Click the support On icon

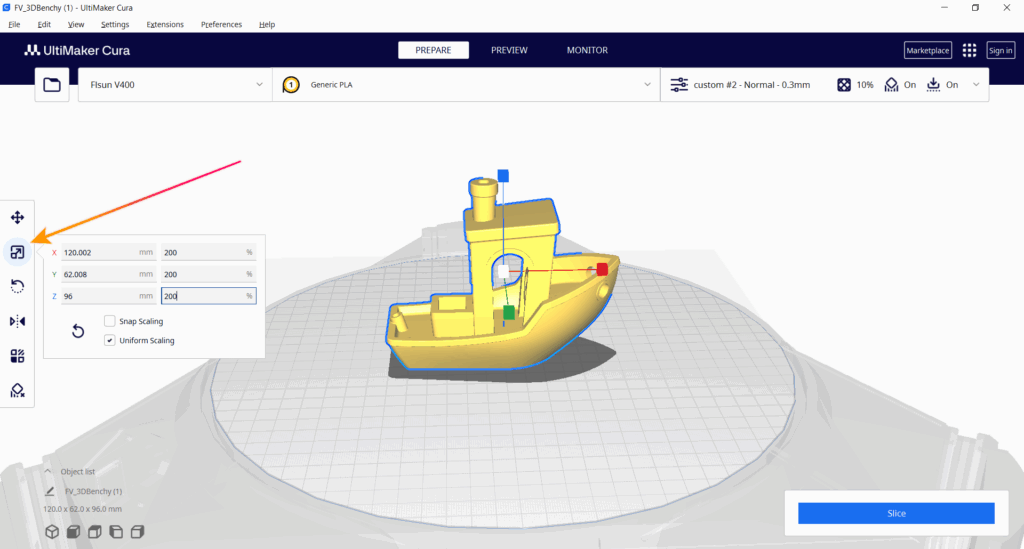(x=891, y=85)
